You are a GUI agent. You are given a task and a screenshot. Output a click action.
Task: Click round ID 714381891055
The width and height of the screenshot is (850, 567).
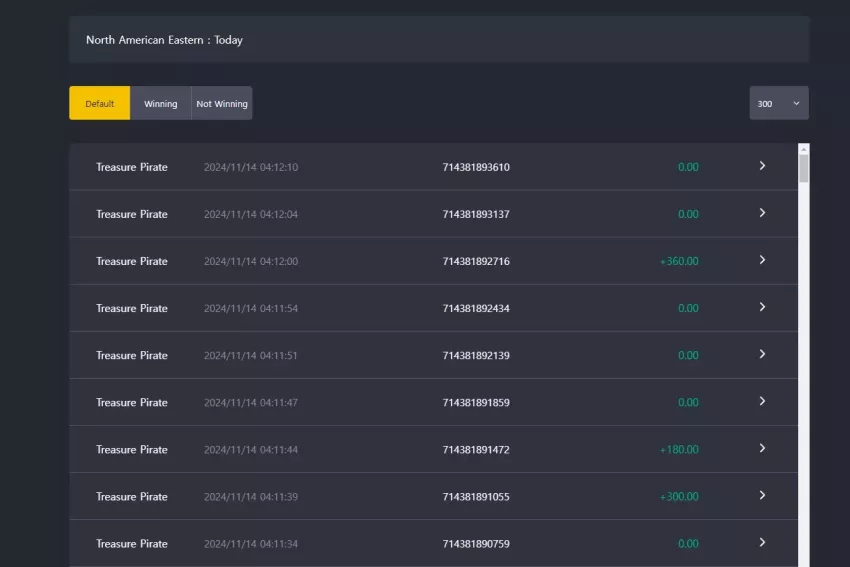[476, 497]
